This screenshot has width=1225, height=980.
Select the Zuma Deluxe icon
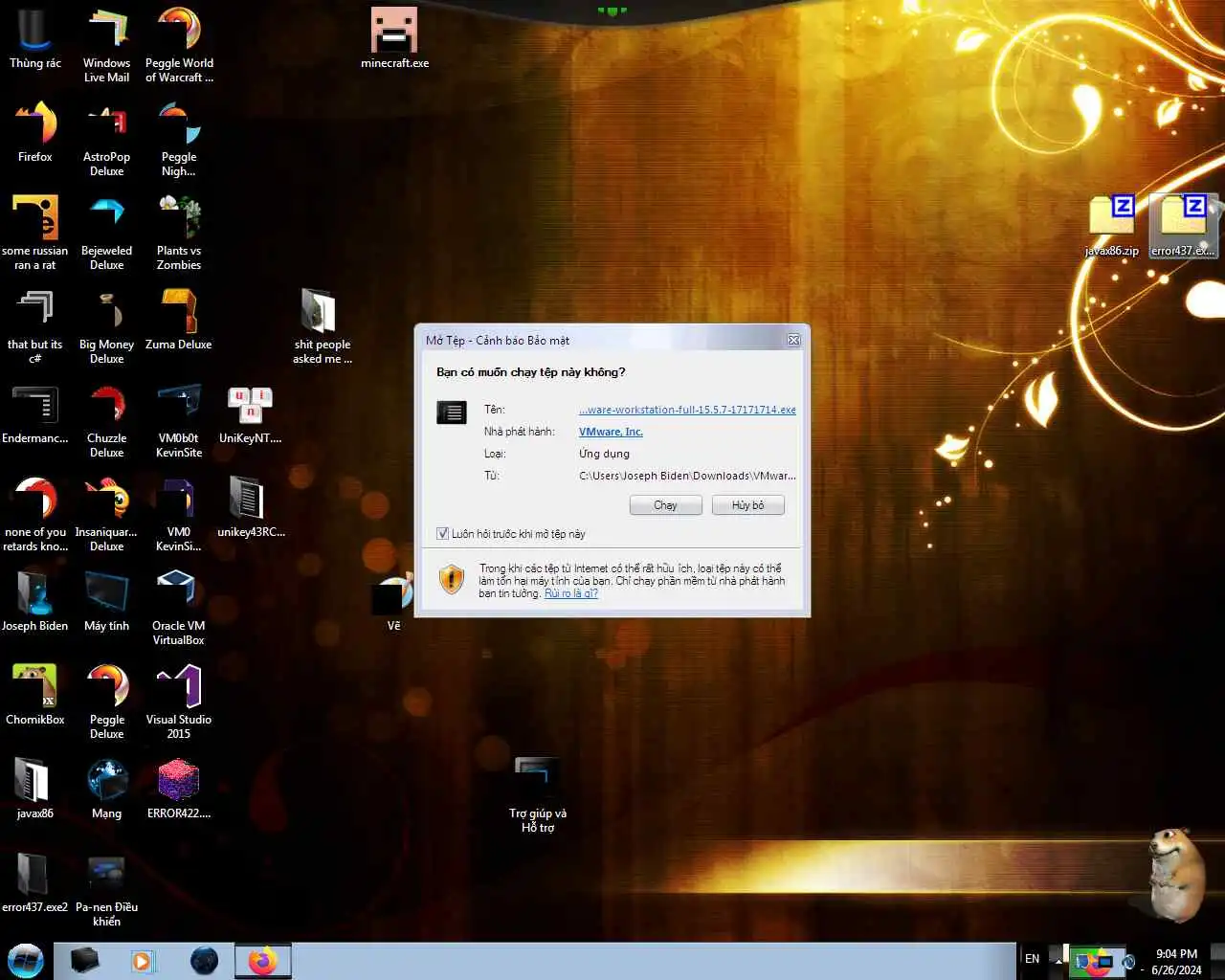click(179, 321)
